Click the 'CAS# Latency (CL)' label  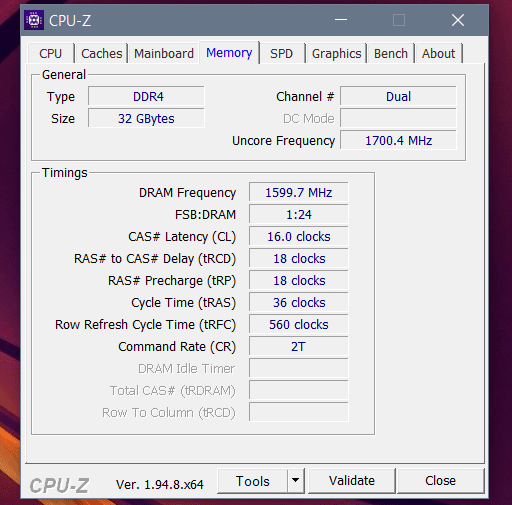click(x=182, y=237)
